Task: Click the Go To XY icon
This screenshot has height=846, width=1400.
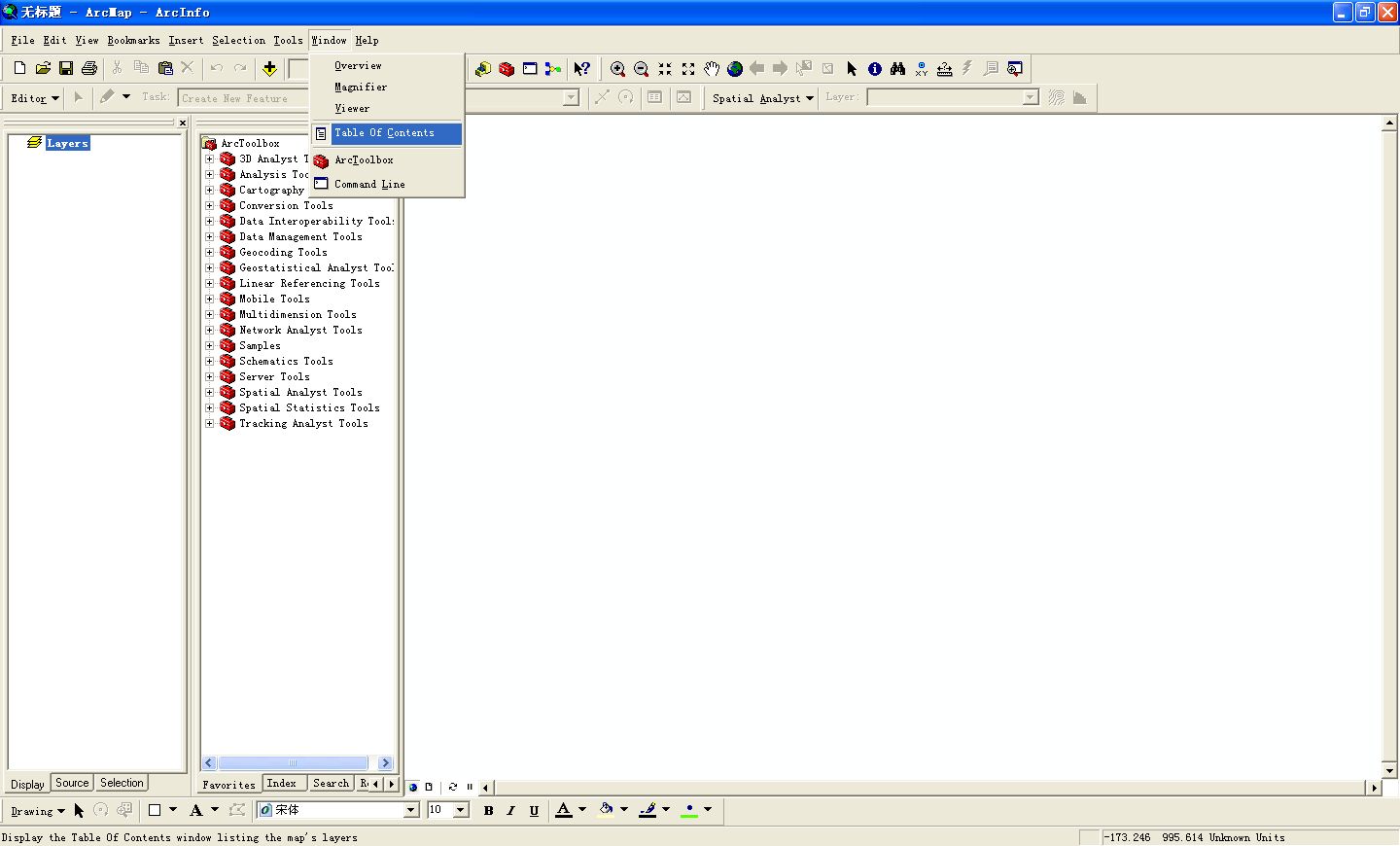Action: 922,68
